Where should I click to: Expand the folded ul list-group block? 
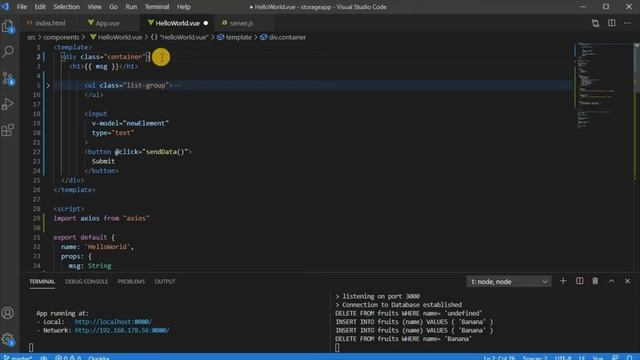[x=48, y=85]
